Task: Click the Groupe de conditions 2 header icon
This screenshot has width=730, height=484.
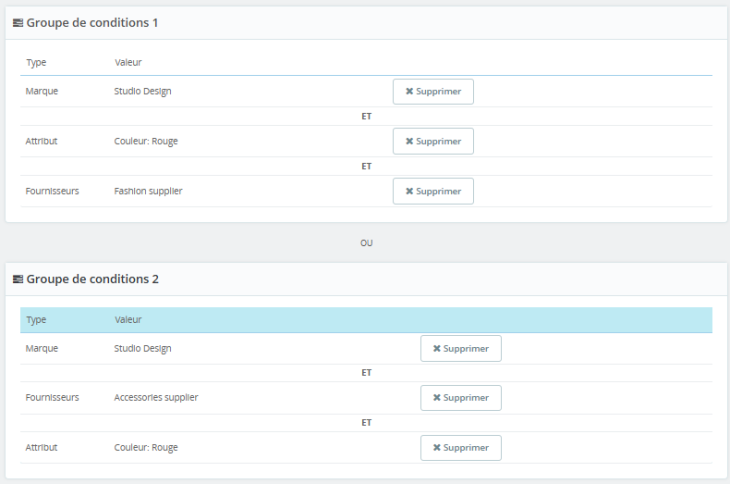Action: pos(18,279)
